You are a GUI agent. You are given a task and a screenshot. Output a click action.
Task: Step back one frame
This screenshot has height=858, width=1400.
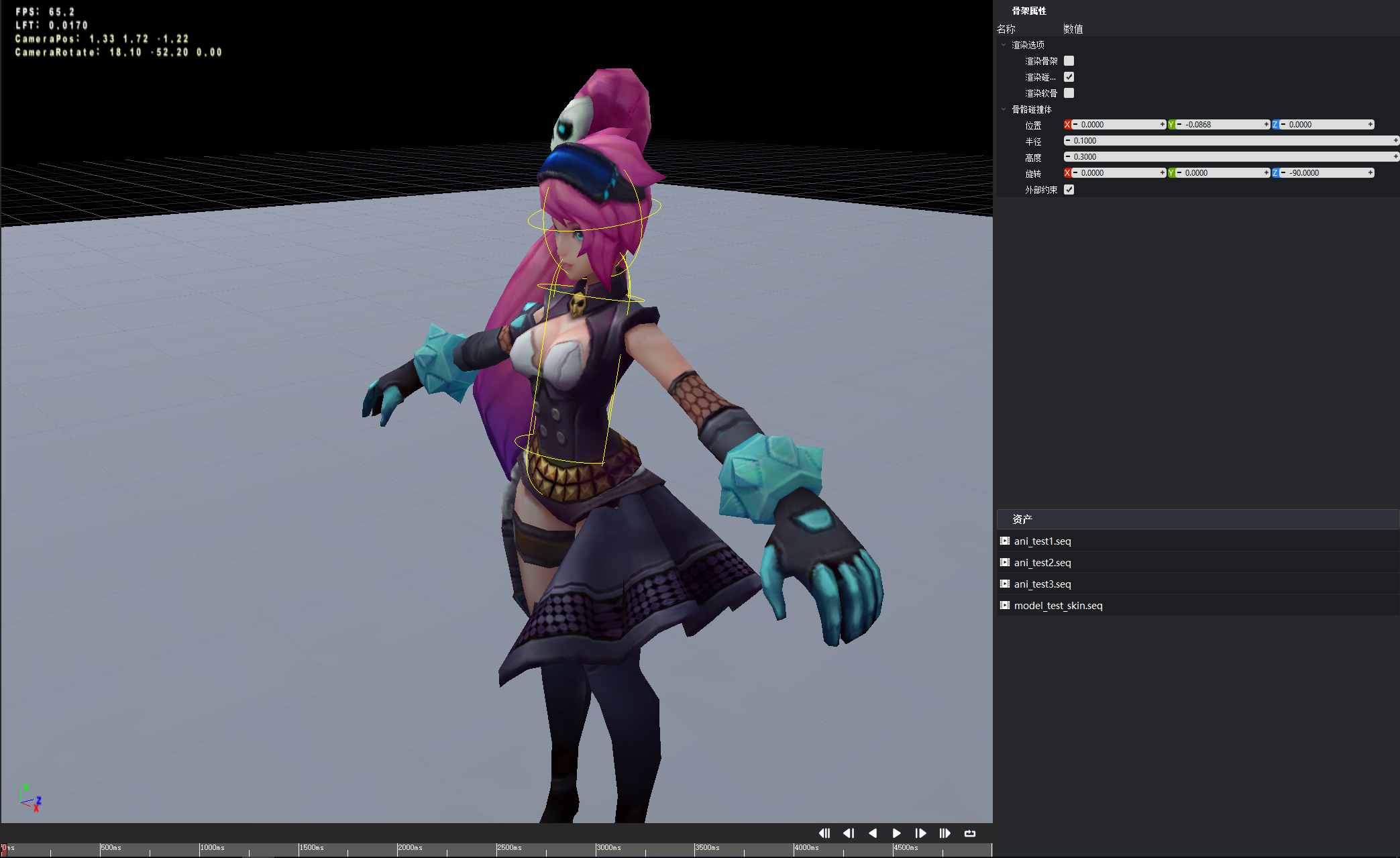click(x=849, y=833)
